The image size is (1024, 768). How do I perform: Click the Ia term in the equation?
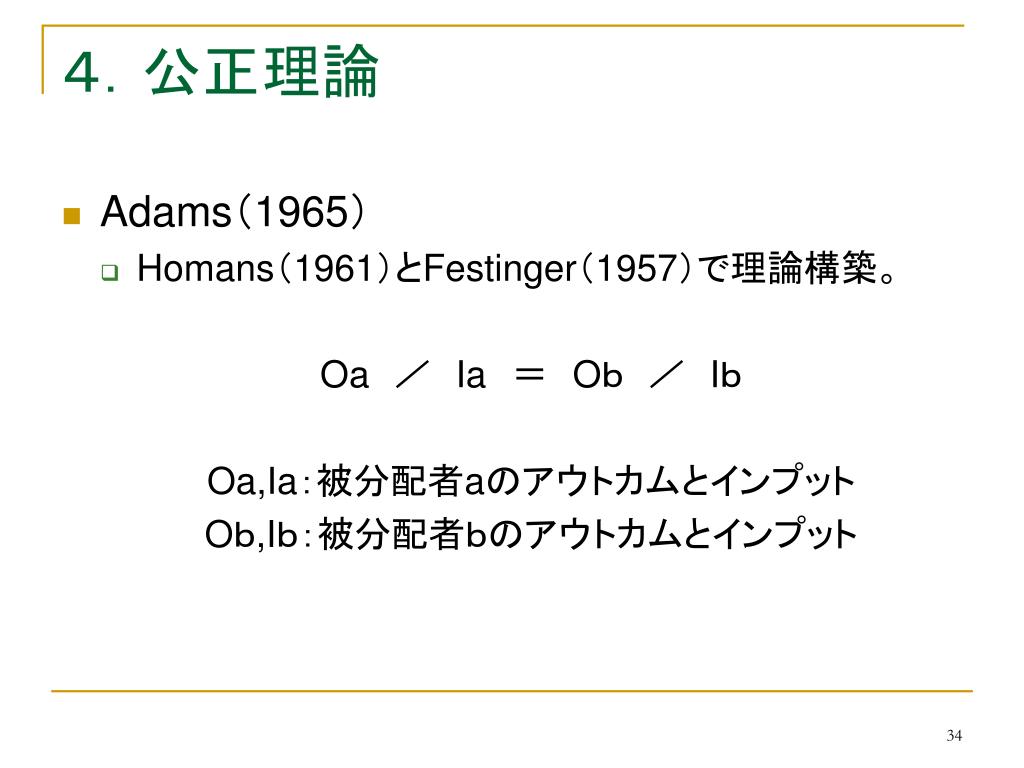click(x=471, y=375)
